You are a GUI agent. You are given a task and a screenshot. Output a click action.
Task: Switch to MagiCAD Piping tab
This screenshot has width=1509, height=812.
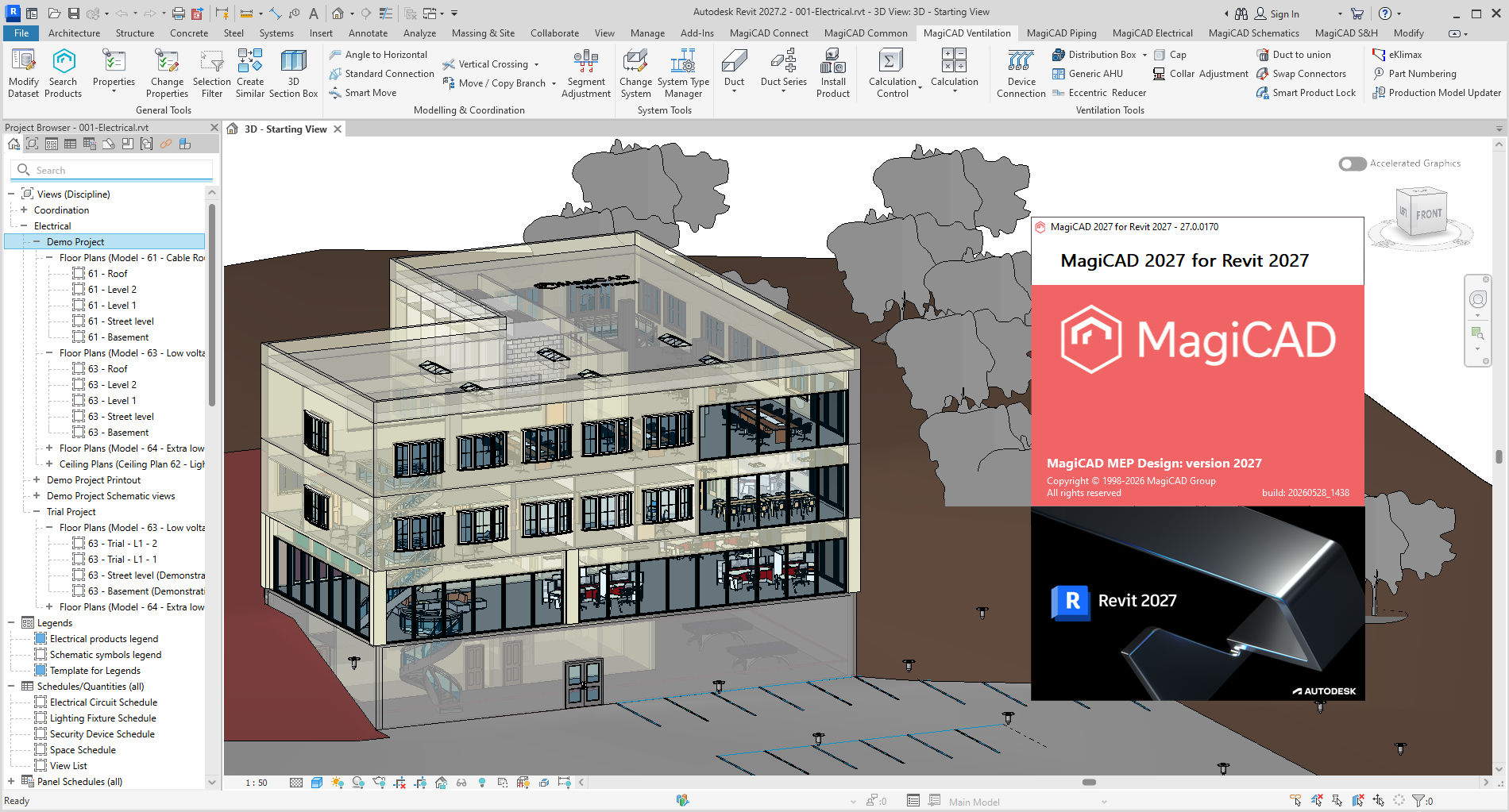1061,33
